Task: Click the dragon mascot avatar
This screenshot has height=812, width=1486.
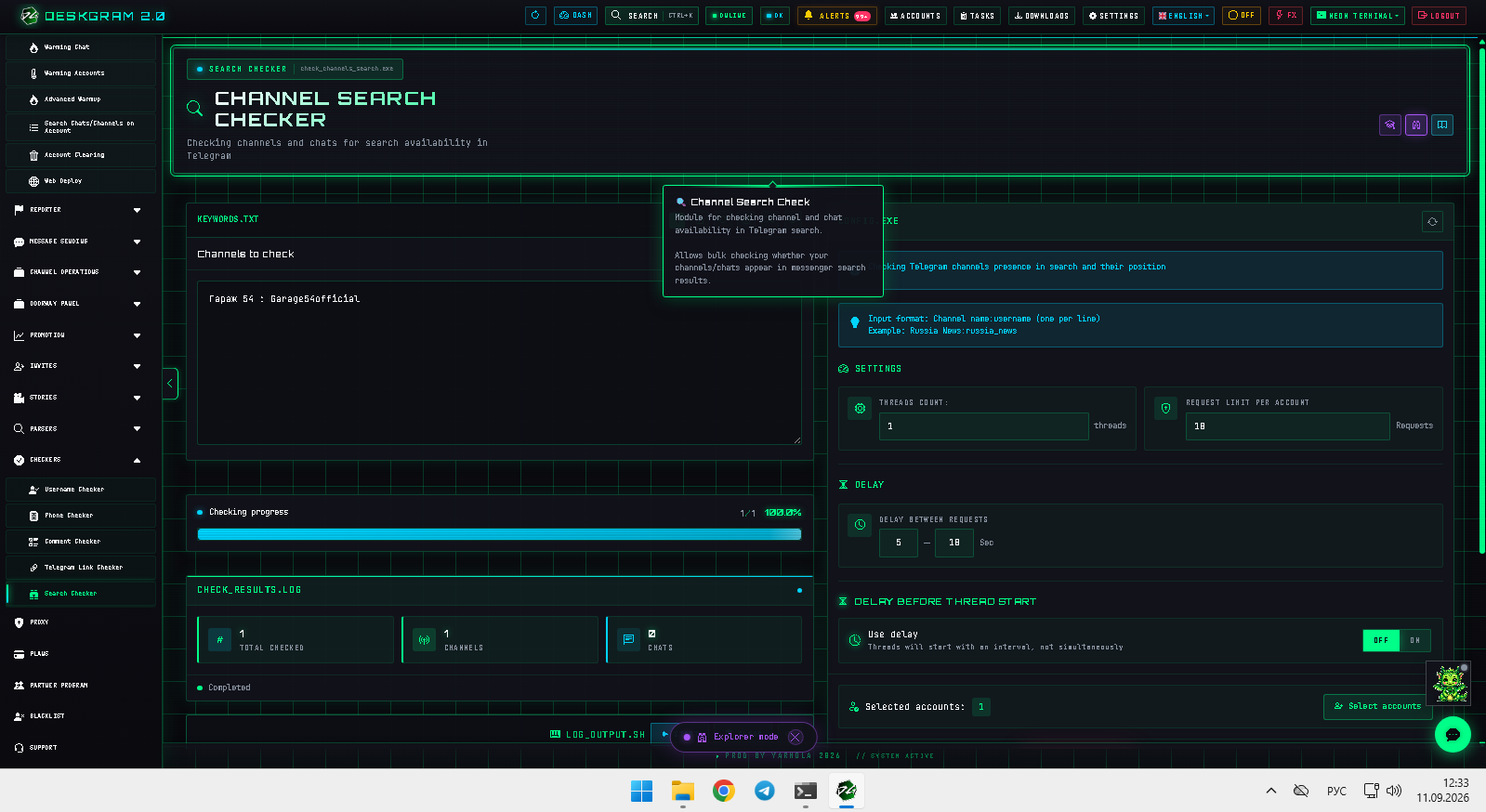Action: [x=1449, y=683]
